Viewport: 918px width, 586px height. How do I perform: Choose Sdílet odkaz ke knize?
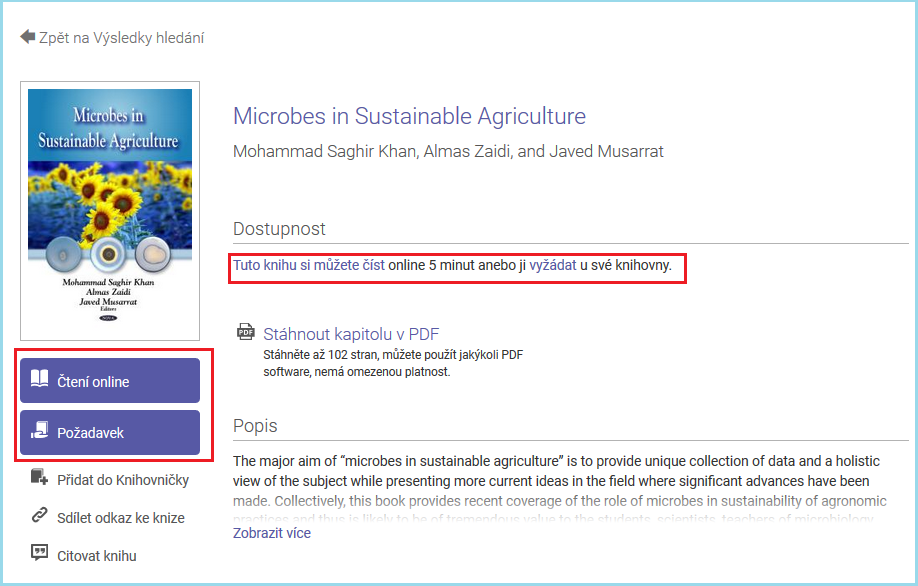click(x=121, y=518)
